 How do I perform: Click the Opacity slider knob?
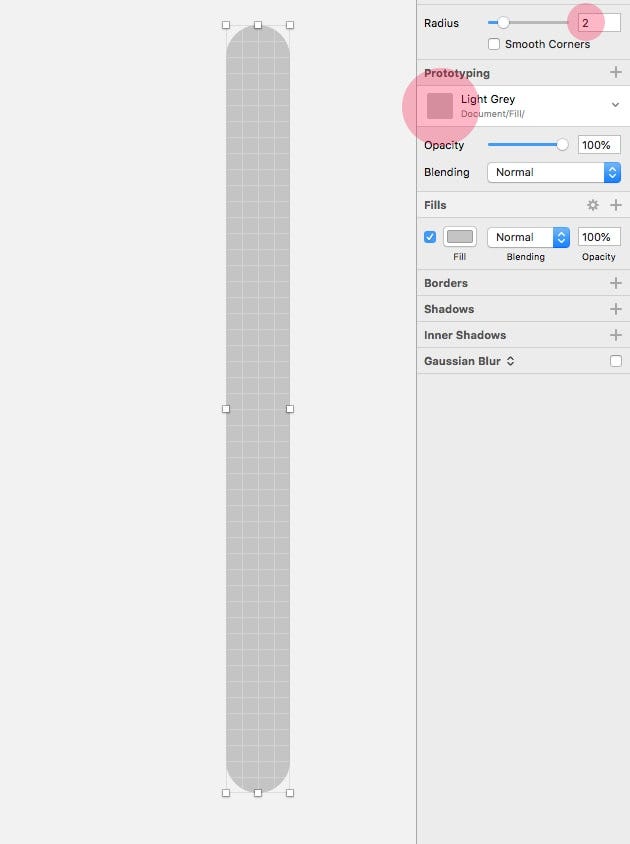click(562, 144)
